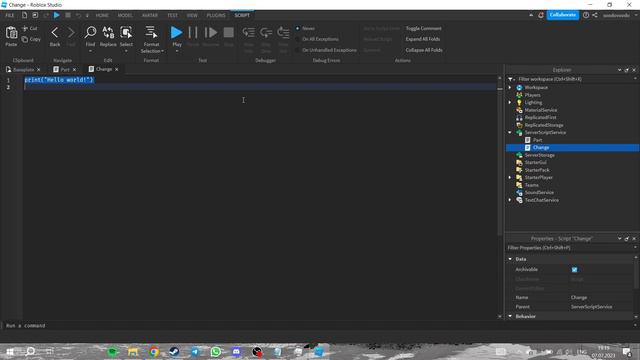Image resolution: width=640 pixels, height=360 pixels.
Task: Switch to the MODEL ribbon tab
Action: click(x=125, y=16)
